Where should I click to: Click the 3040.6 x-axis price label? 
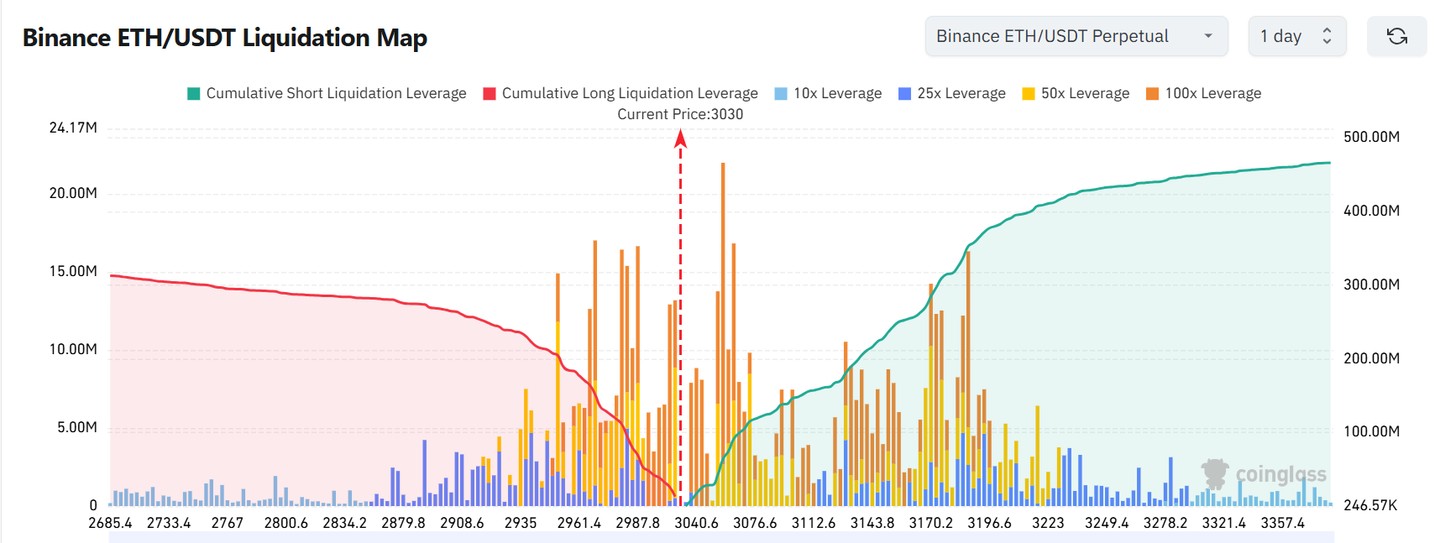pos(698,522)
